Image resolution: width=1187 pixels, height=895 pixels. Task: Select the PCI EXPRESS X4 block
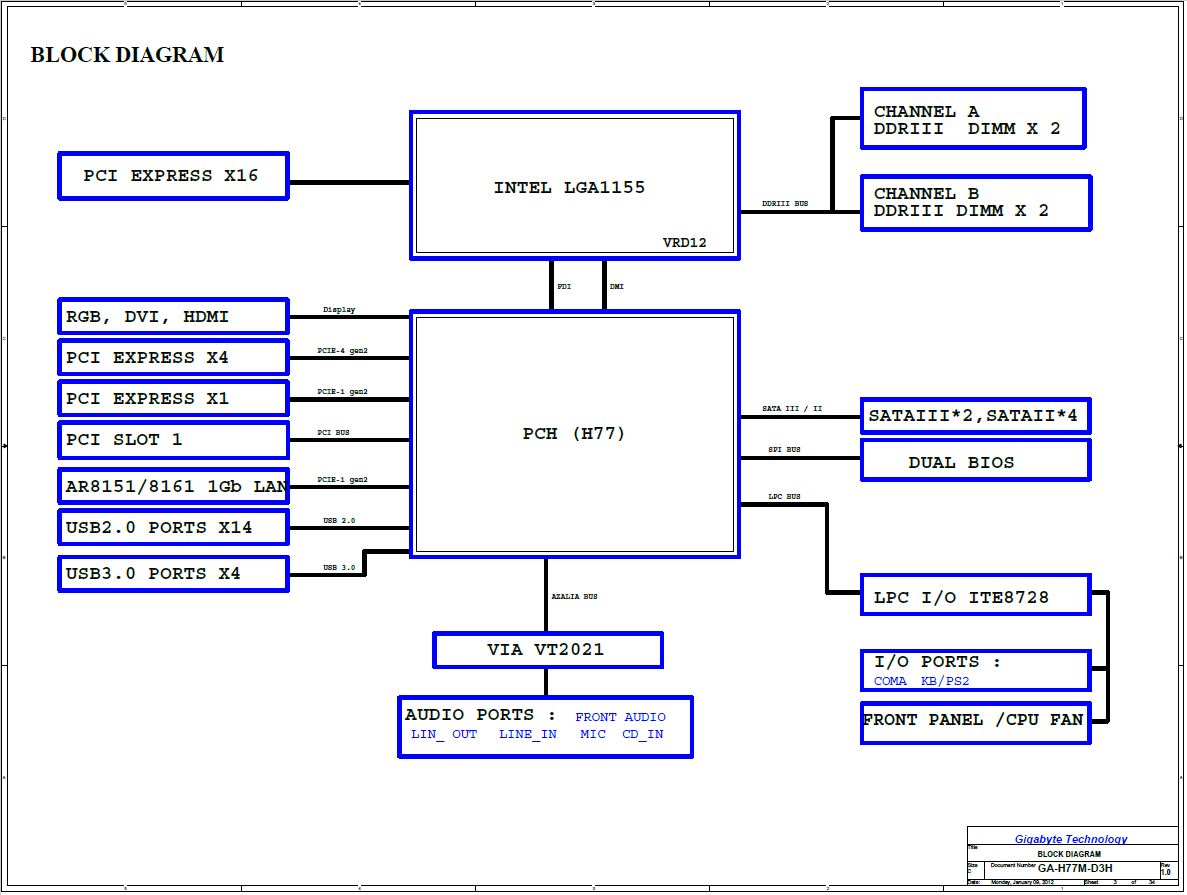[173, 358]
